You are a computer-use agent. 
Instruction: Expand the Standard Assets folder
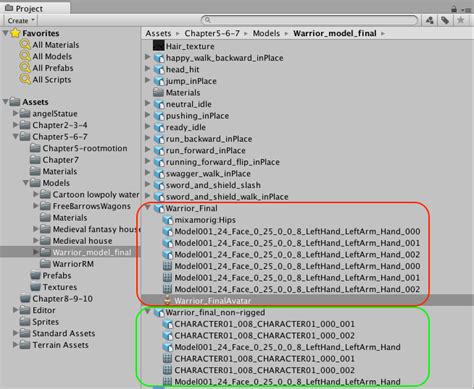(15, 333)
